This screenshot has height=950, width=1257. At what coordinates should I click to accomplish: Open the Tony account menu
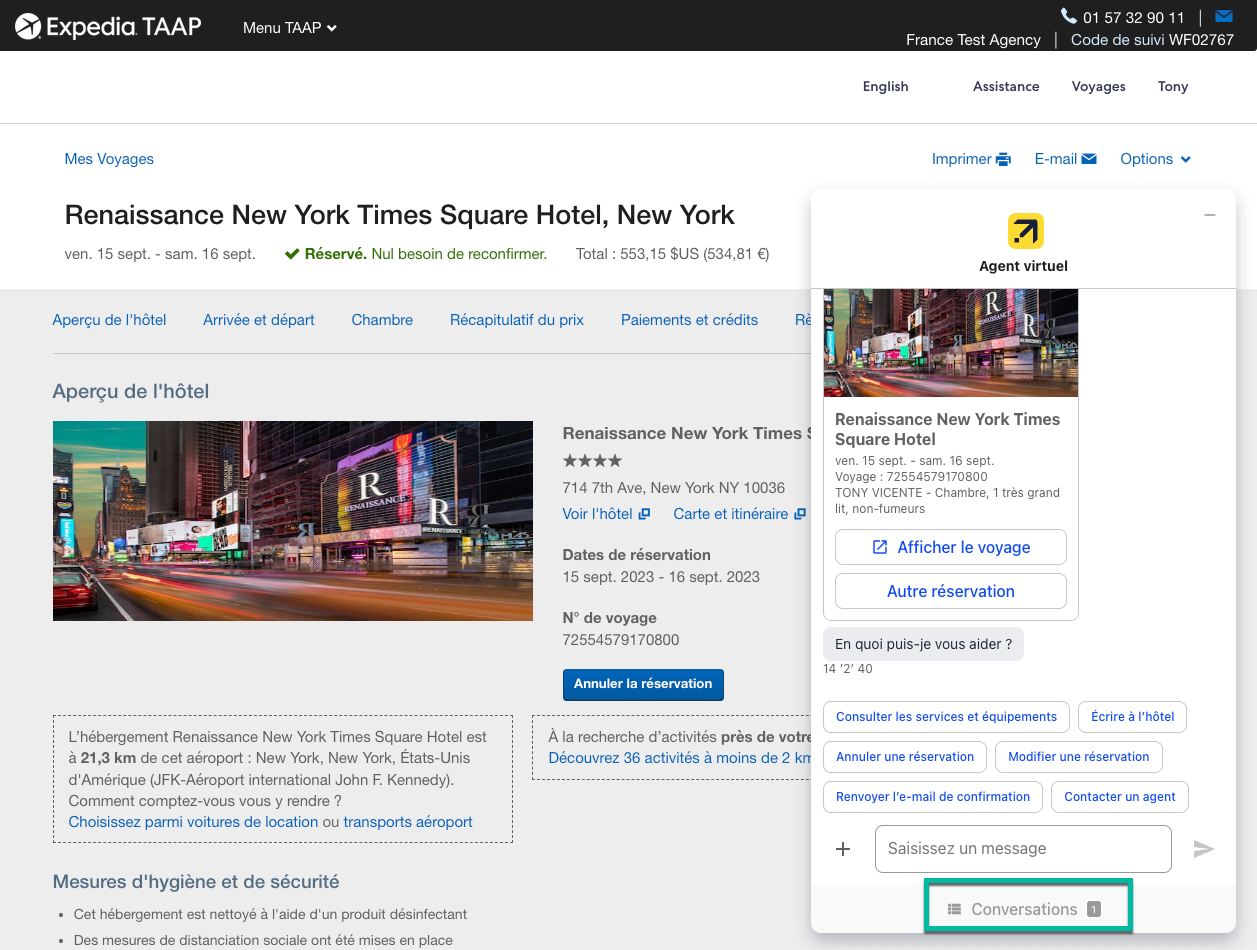click(x=1173, y=86)
